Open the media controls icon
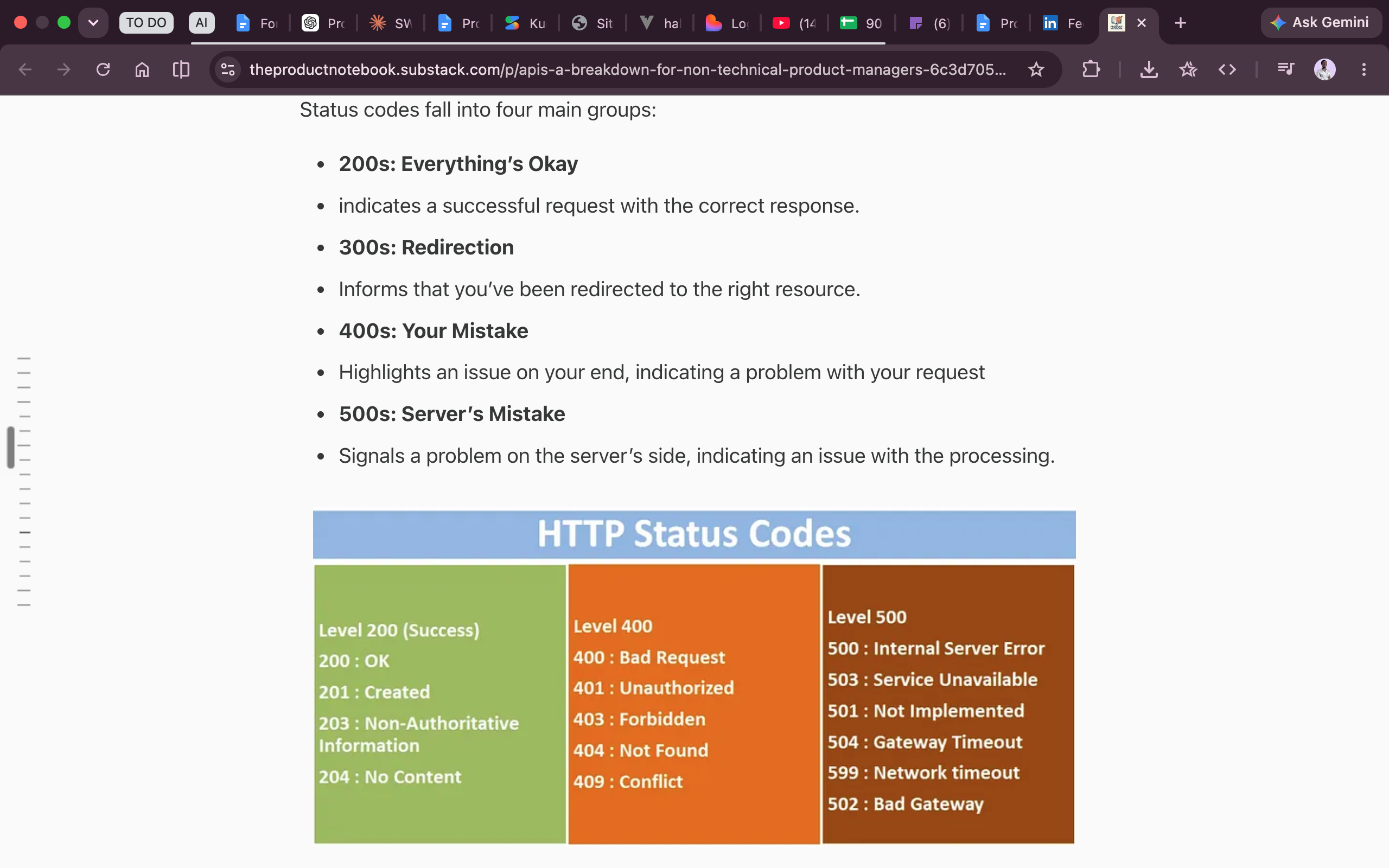The width and height of the screenshot is (1389, 868). [1286, 69]
